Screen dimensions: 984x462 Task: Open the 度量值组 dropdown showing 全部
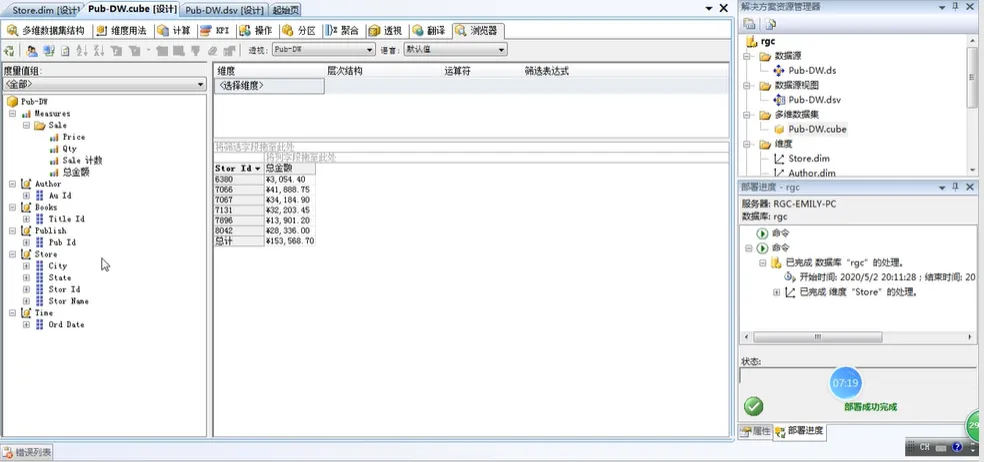[x=104, y=84]
